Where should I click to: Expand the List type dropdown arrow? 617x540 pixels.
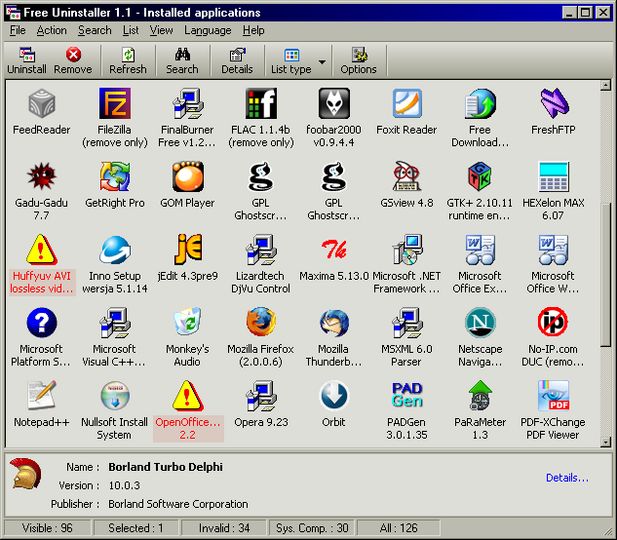tap(322, 62)
